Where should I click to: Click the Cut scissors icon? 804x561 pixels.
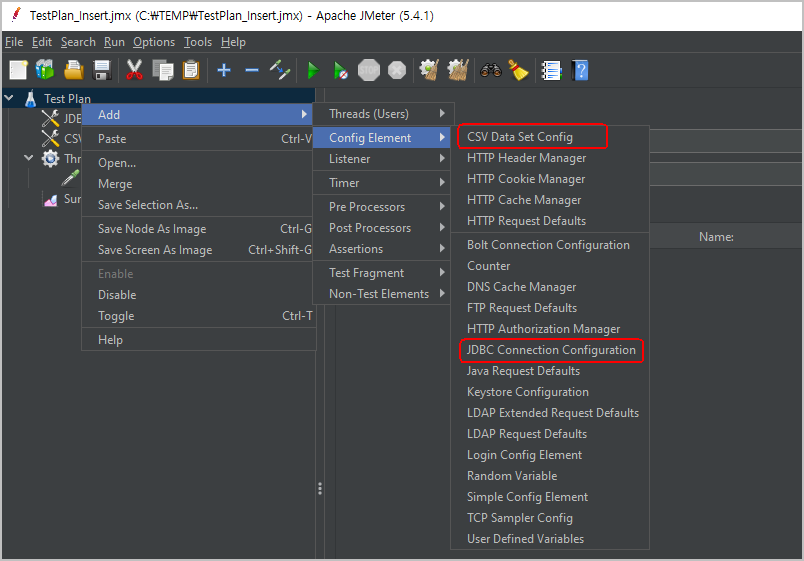pos(134,70)
